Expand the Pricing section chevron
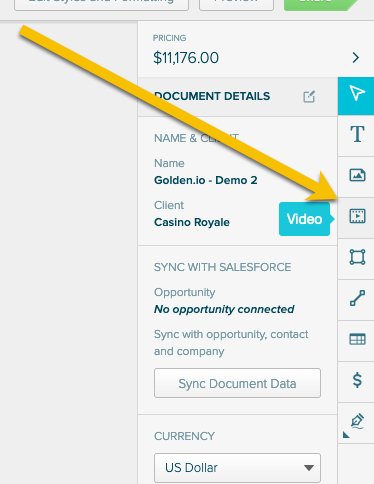Screen dimensions: 374x484 coord(356,58)
